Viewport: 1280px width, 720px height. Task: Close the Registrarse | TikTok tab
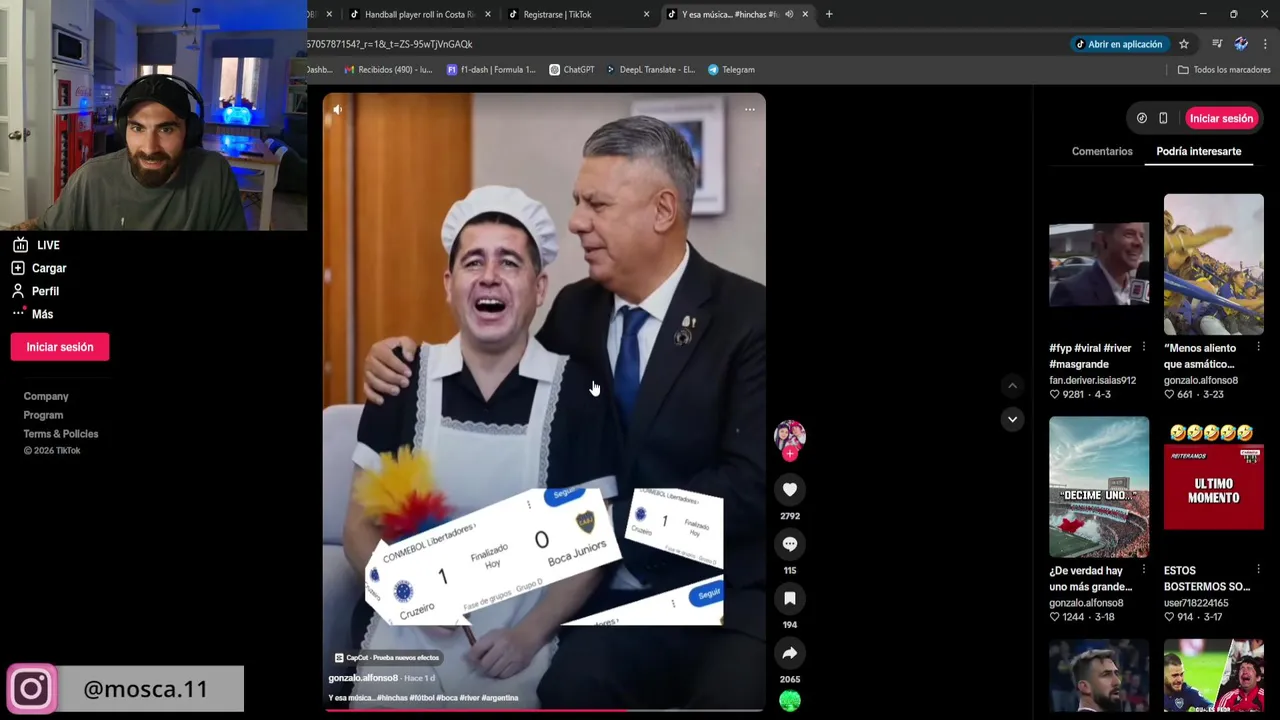coord(646,14)
